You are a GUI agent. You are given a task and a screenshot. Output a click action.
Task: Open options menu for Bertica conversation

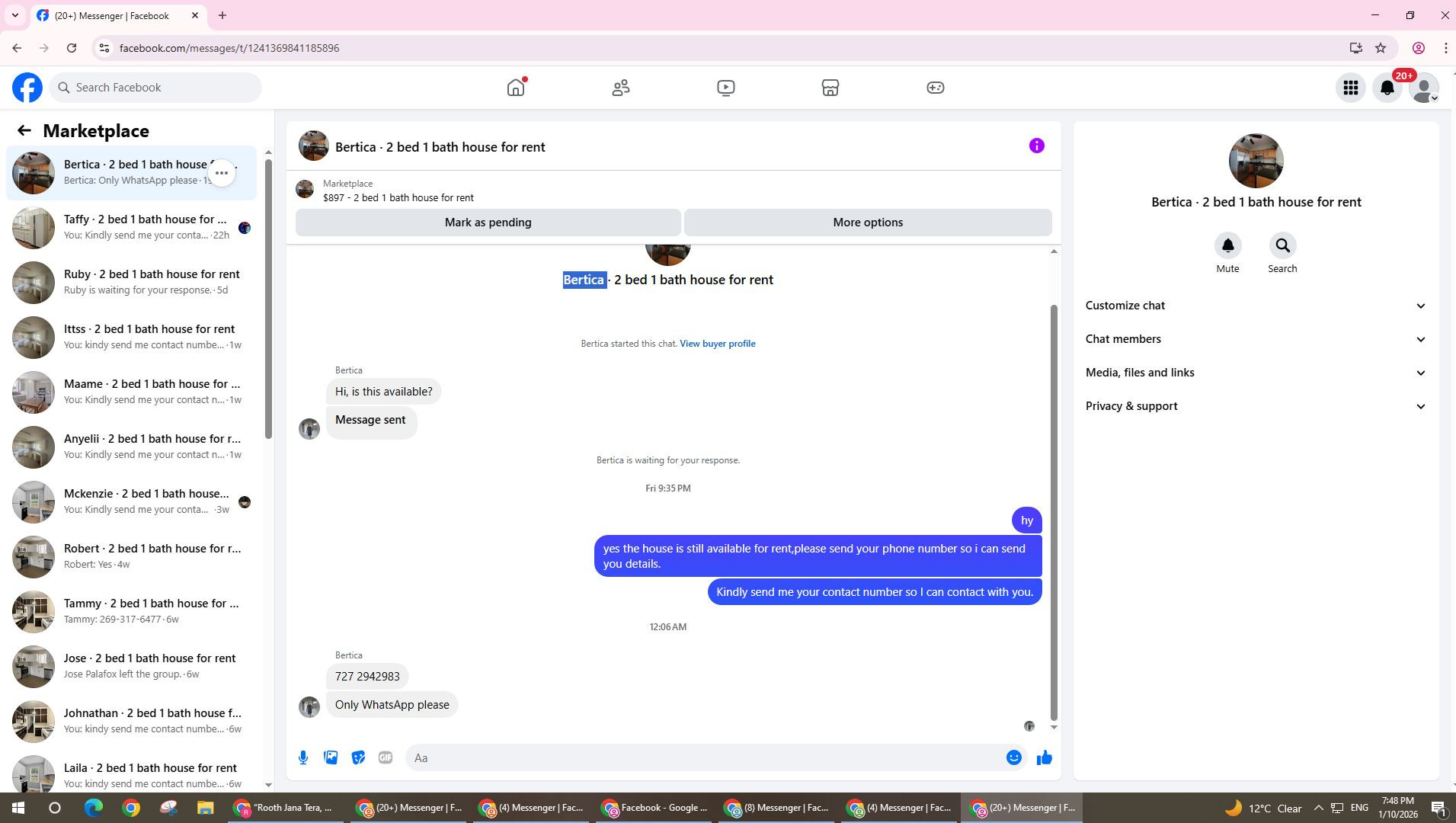(x=222, y=173)
